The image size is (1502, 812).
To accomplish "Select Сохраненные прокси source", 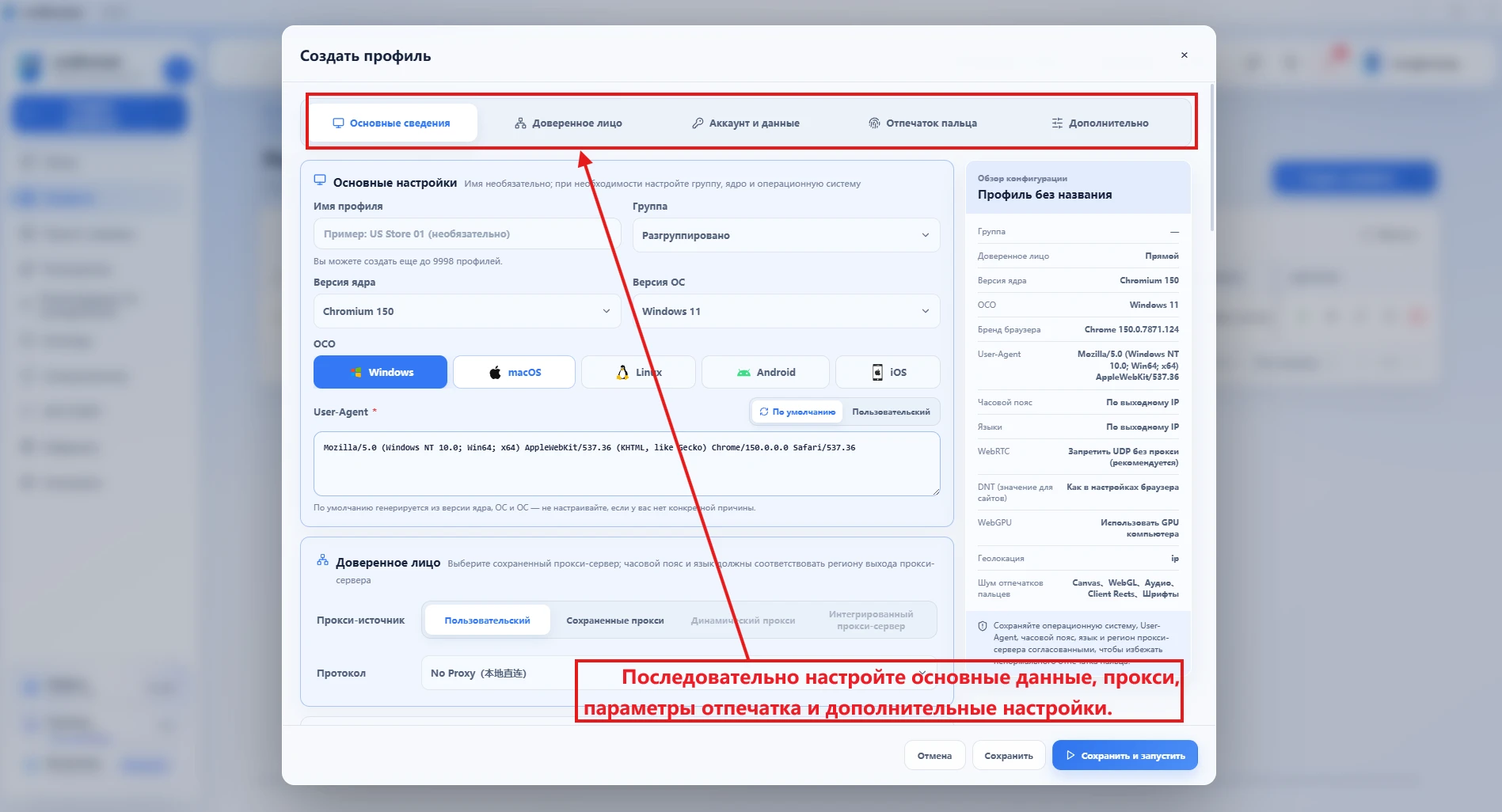I will [615, 620].
